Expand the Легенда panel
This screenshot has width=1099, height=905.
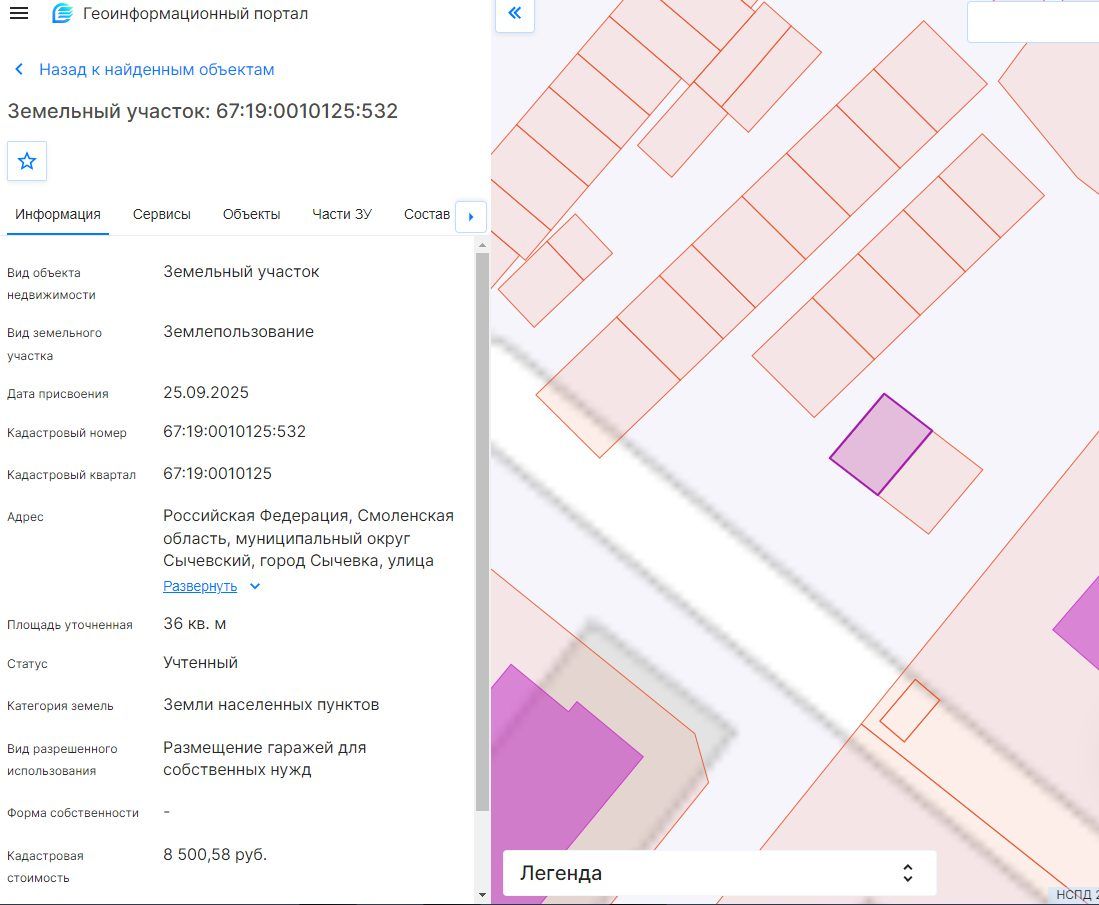pyautogui.click(x=720, y=873)
